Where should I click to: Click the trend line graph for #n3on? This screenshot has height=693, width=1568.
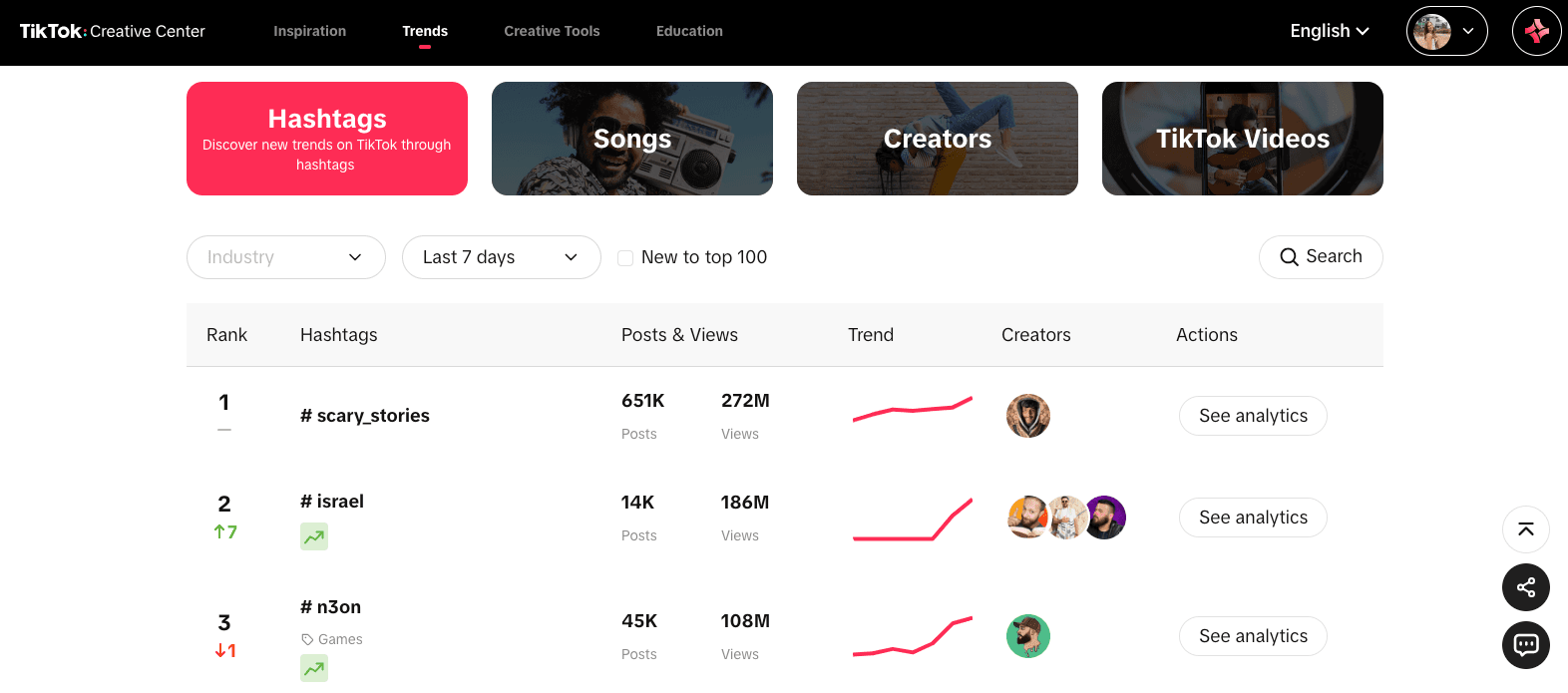coord(912,635)
